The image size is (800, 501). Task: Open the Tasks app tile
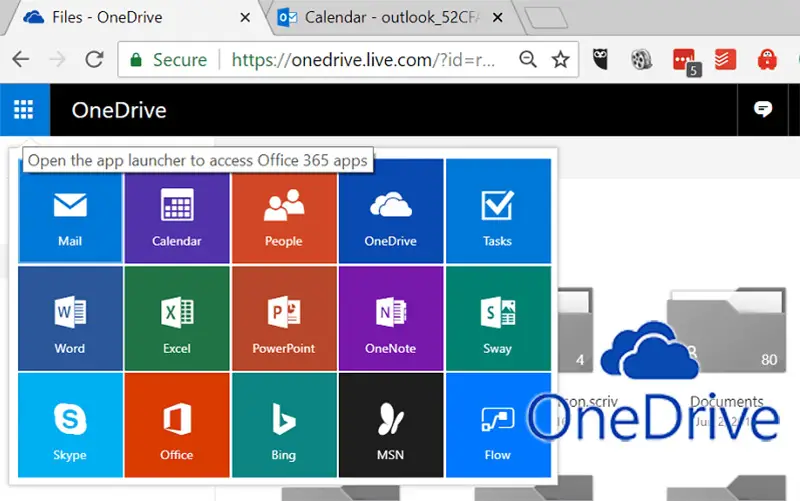[x=498, y=211]
